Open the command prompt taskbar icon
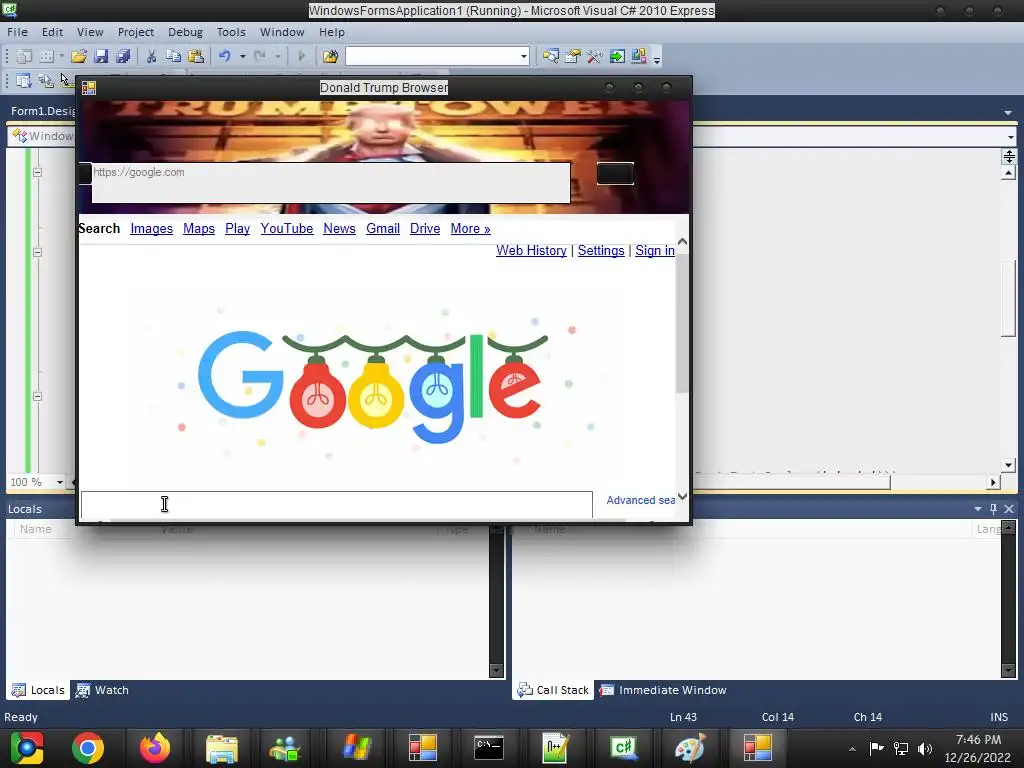The image size is (1024, 768). 488,748
